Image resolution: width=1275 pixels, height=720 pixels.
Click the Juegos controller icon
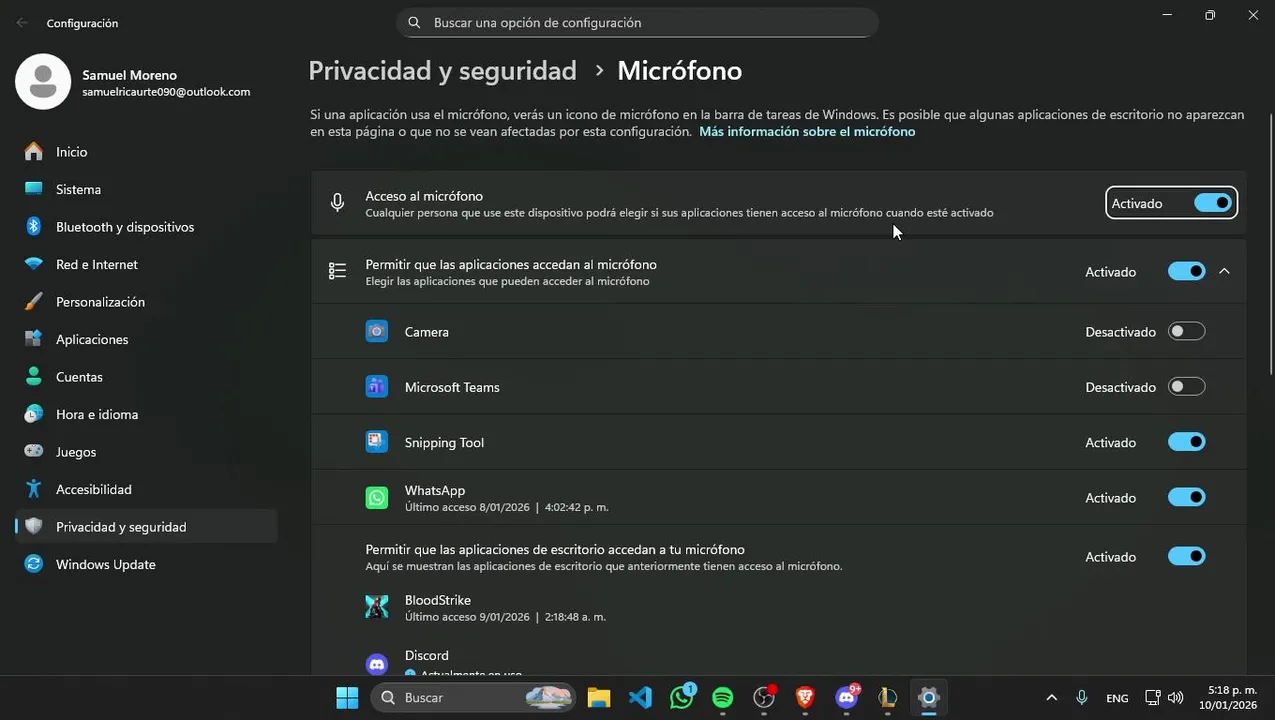click(x=34, y=452)
